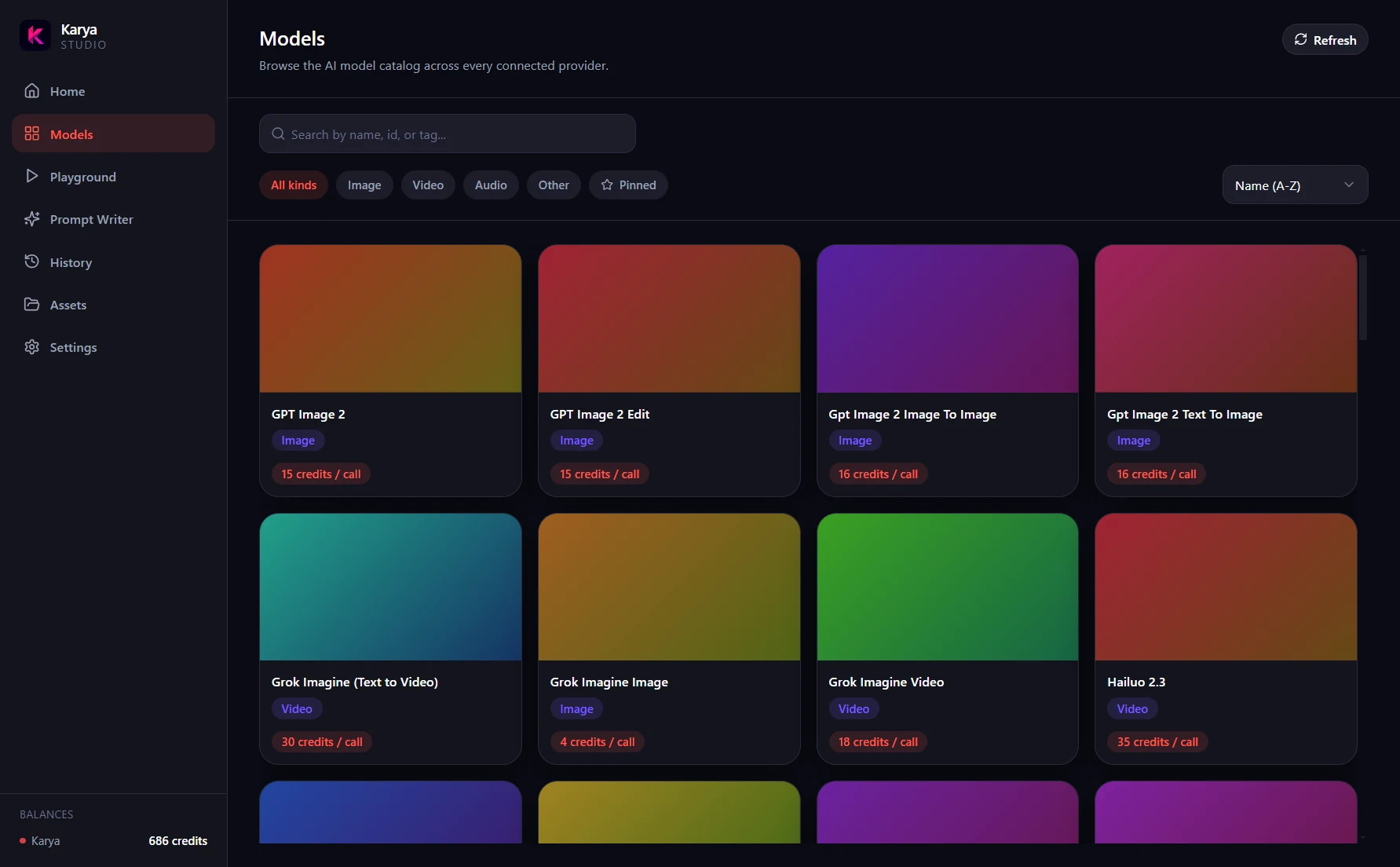The height and width of the screenshot is (867, 1400).
Task: Click the refresh arrows icon
Action: pyautogui.click(x=1300, y=39)
